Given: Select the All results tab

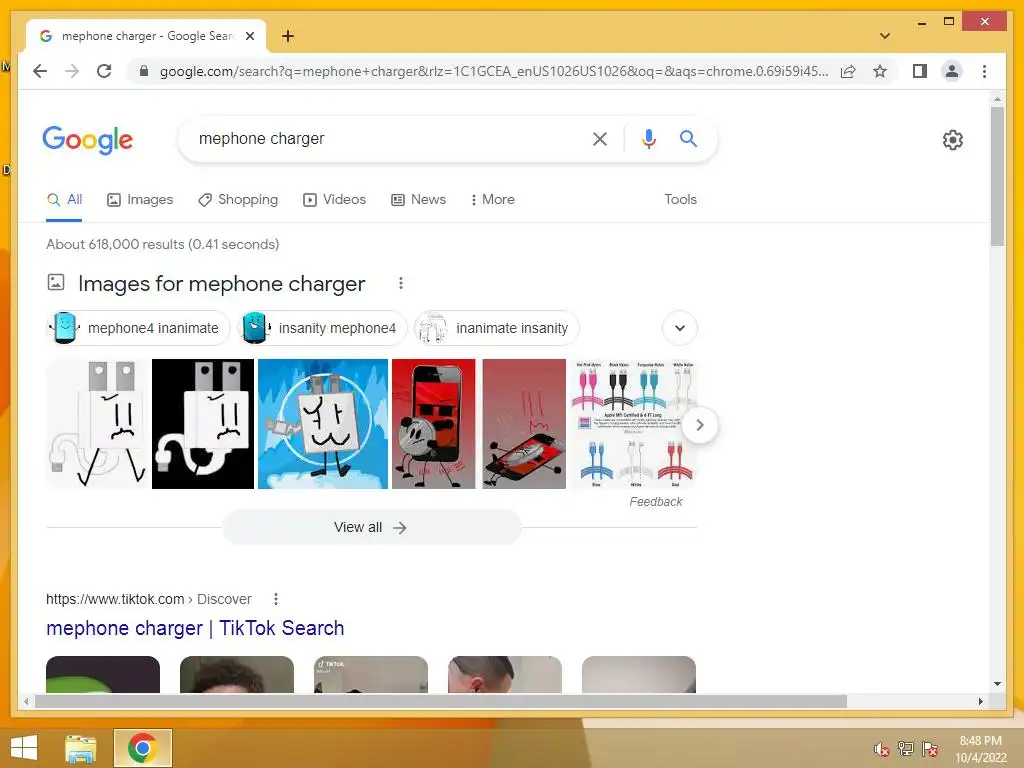Looking at the screenshot, I should coord(65,199).
